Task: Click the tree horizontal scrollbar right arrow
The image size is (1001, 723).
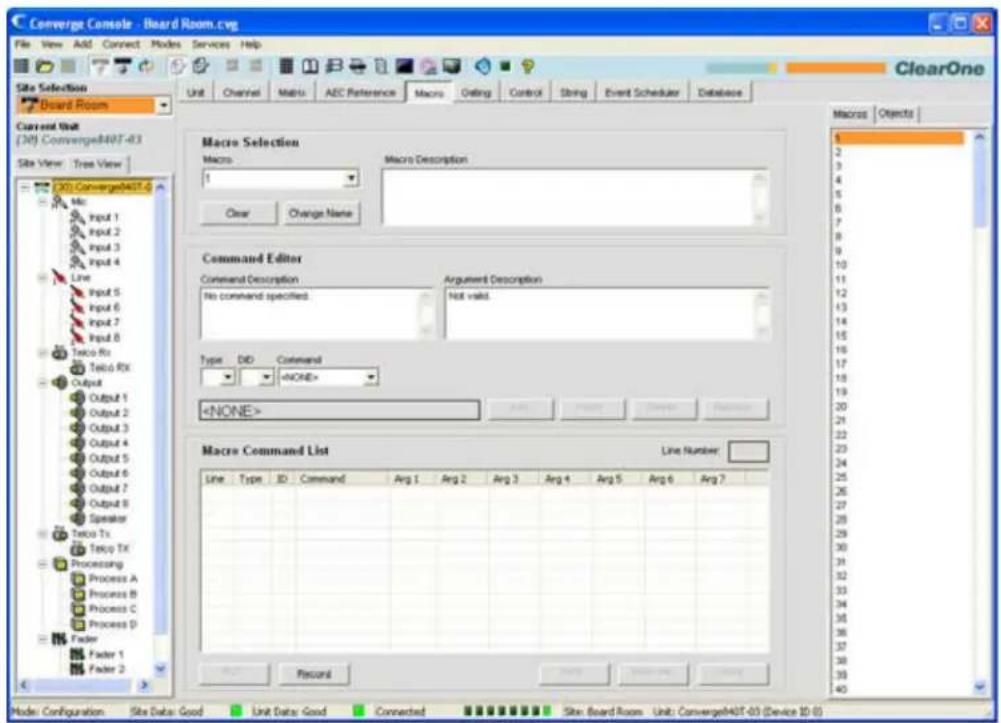Action: [144, 685]
